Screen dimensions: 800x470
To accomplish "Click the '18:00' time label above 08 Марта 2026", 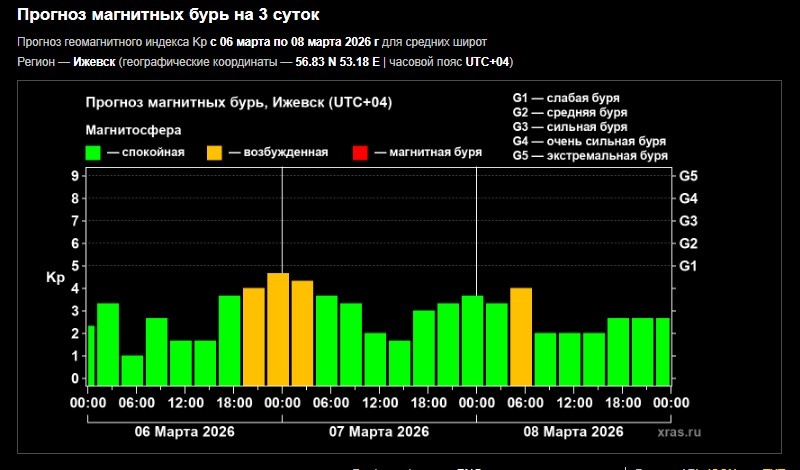I will click(x=622, y=403).
